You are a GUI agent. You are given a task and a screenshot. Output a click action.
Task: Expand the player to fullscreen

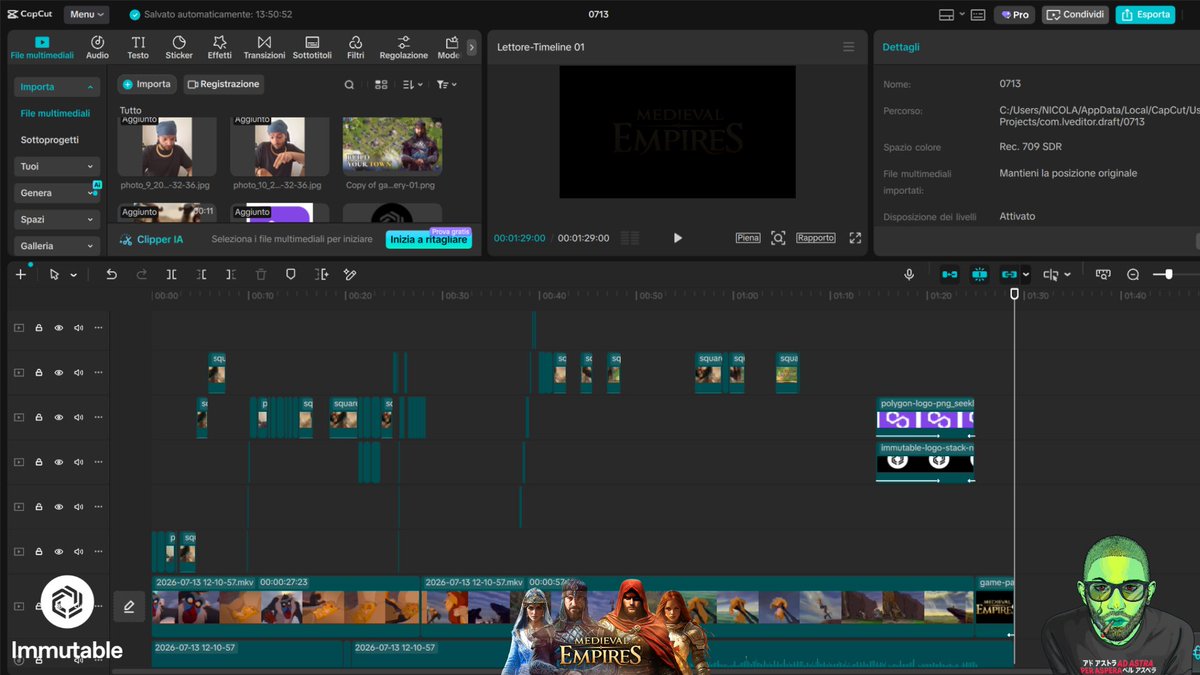(855, 238)
